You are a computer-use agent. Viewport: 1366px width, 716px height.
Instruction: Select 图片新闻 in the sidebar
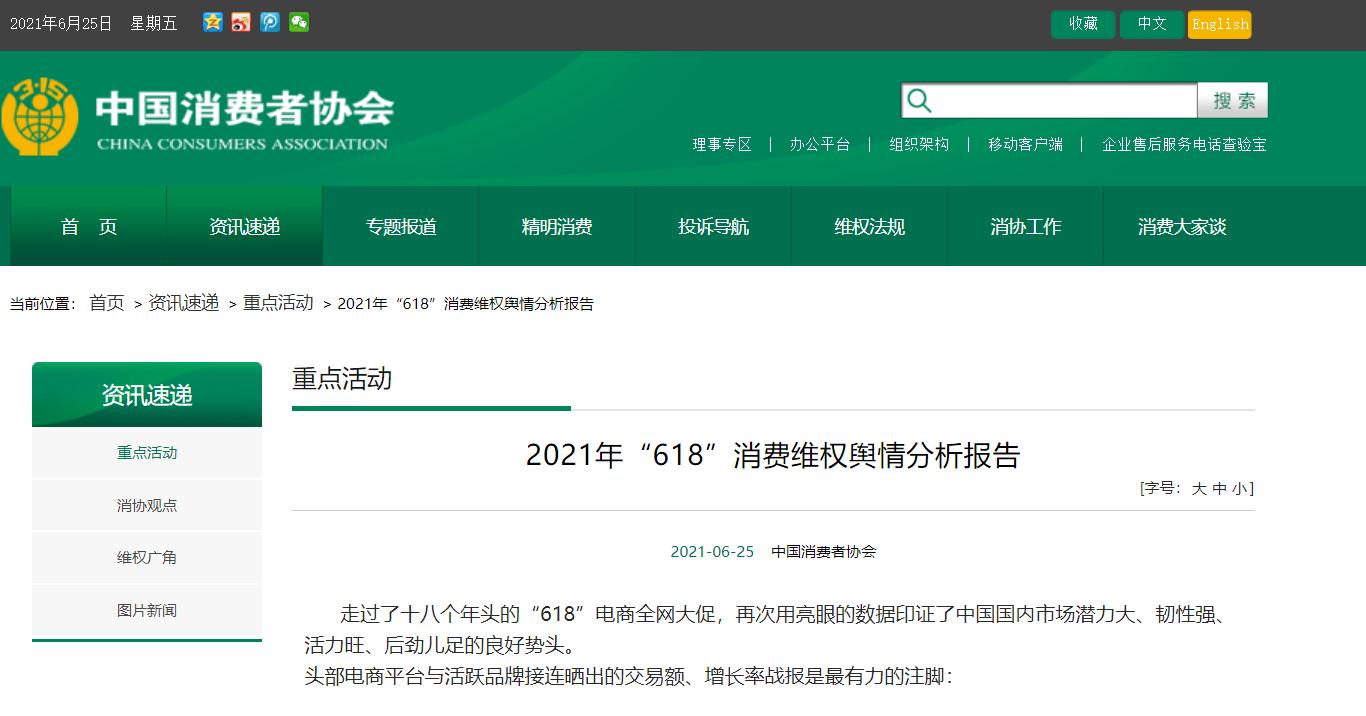click(x=147, y=610)
